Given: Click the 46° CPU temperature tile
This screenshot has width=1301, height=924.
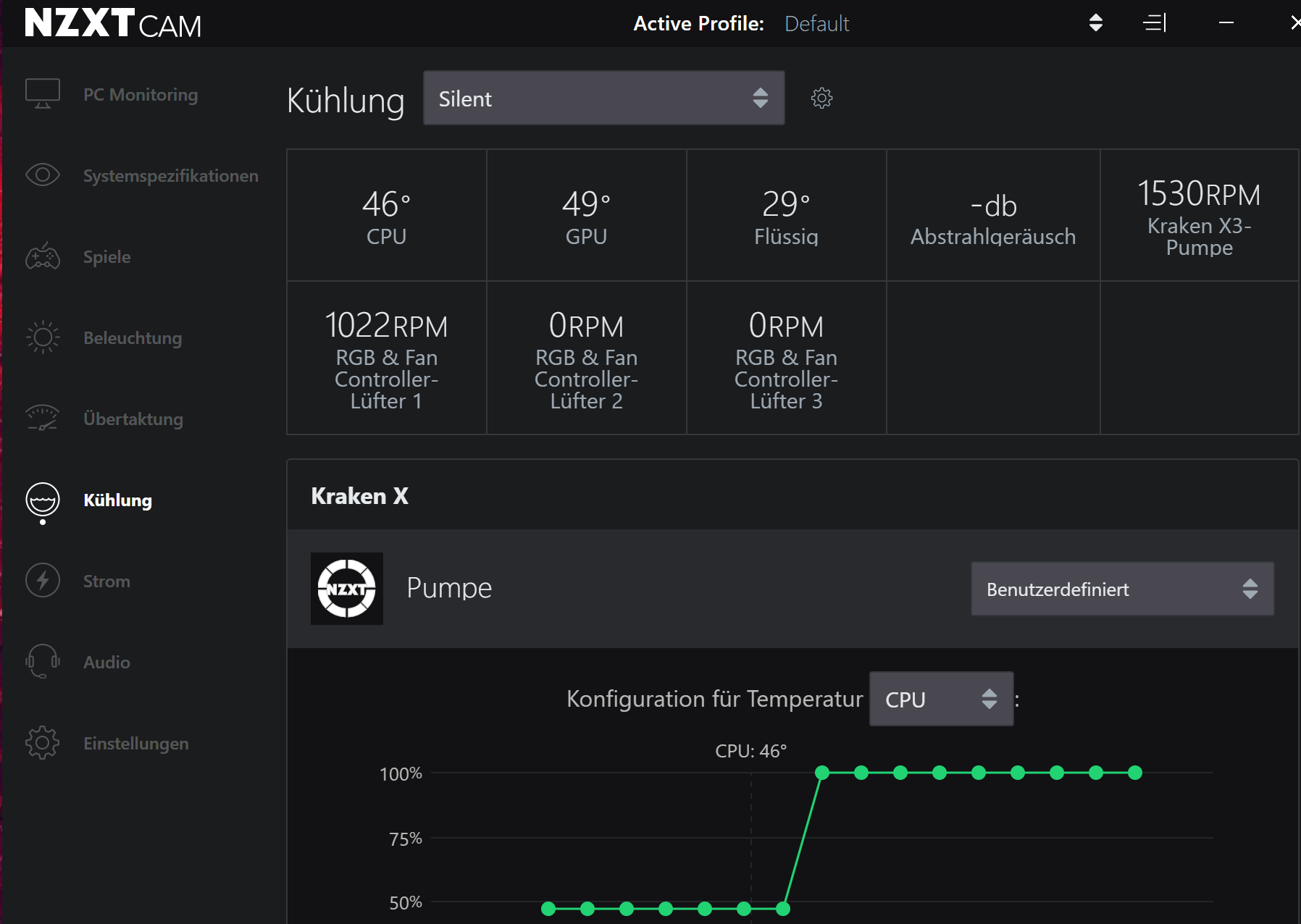Looking at the screenshot, I should point(387,215).
